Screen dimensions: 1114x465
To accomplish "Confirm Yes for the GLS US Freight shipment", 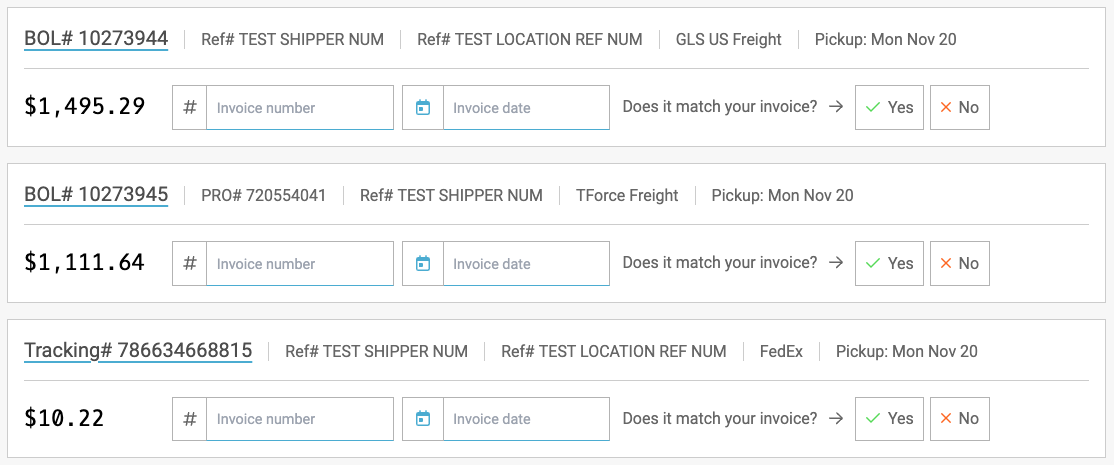I will [x=889, y=107].
